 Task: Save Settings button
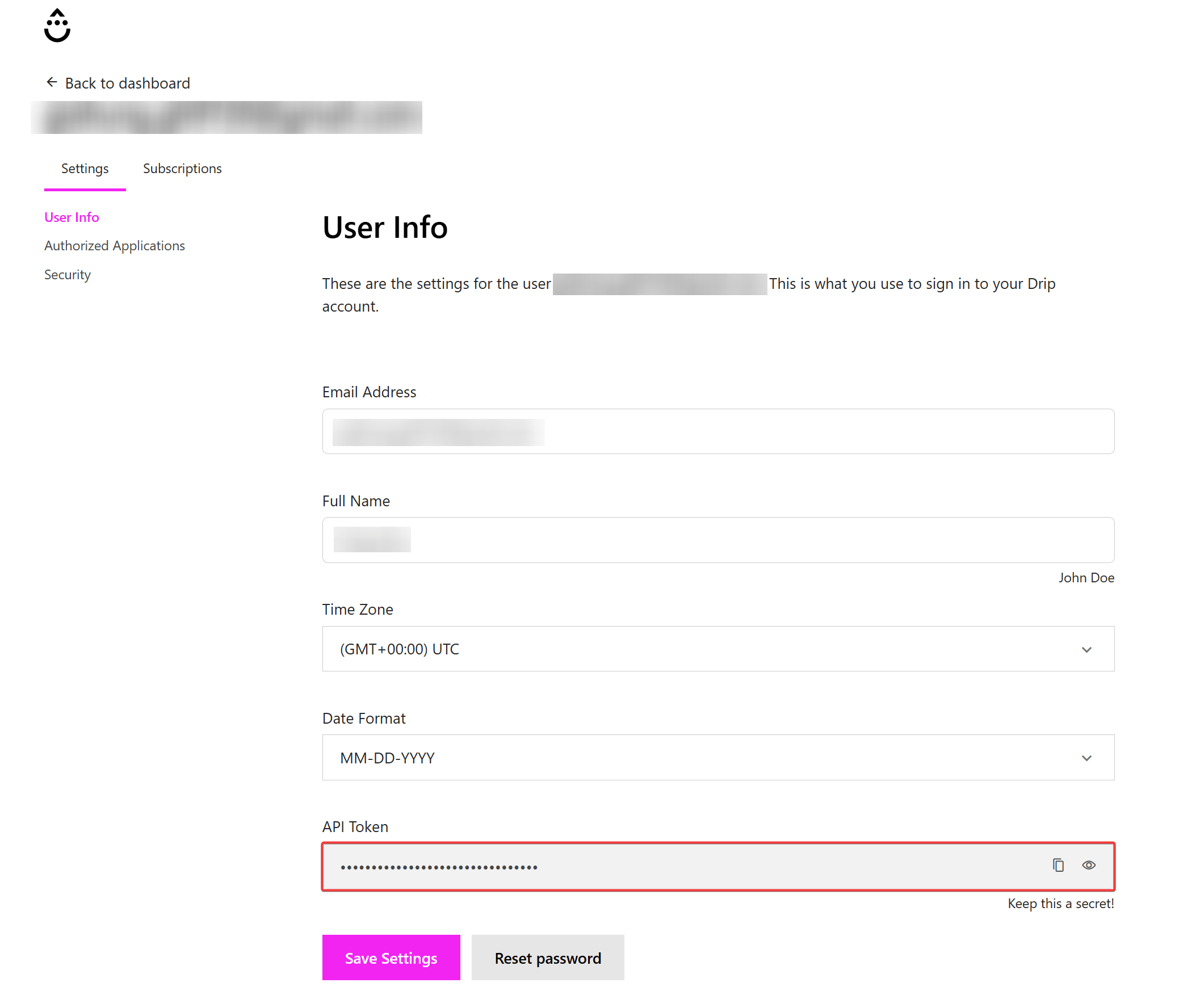pyautogui.click(x=391, y=957)
